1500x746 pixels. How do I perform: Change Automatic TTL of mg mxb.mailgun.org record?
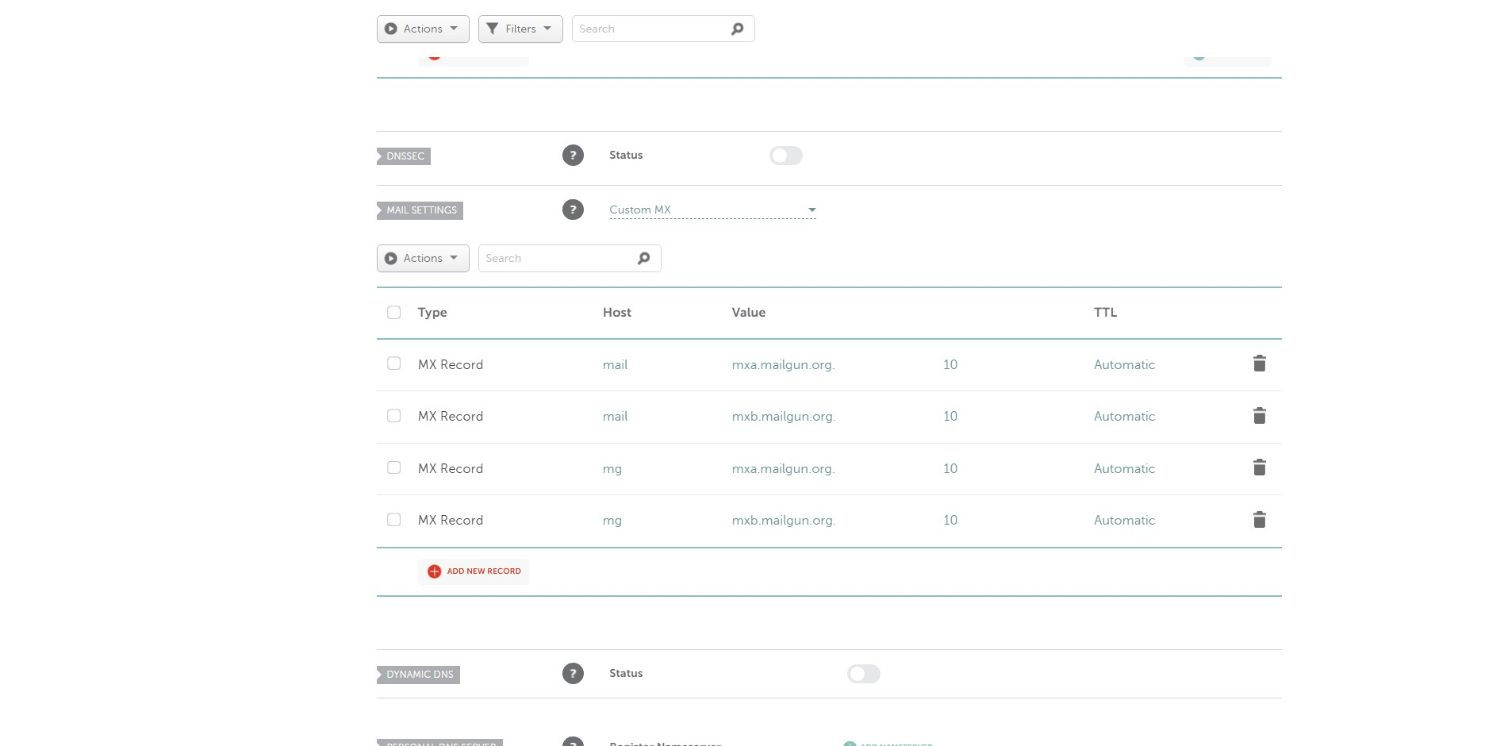1124,521
